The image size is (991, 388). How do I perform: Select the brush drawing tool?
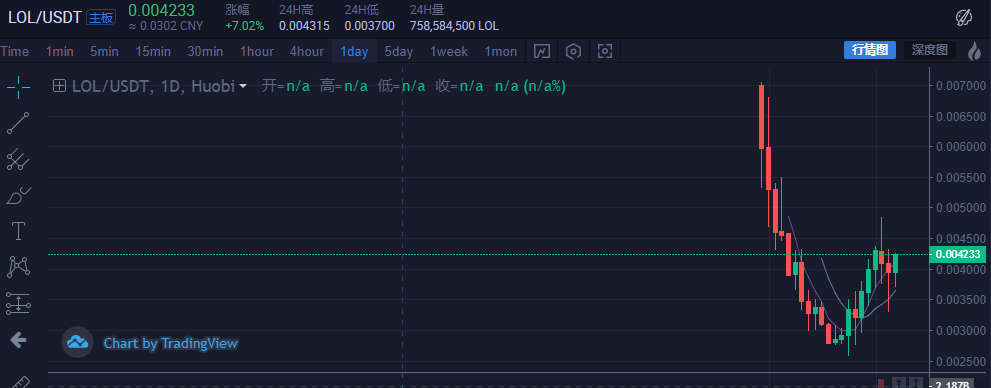(x=18, y=196)
